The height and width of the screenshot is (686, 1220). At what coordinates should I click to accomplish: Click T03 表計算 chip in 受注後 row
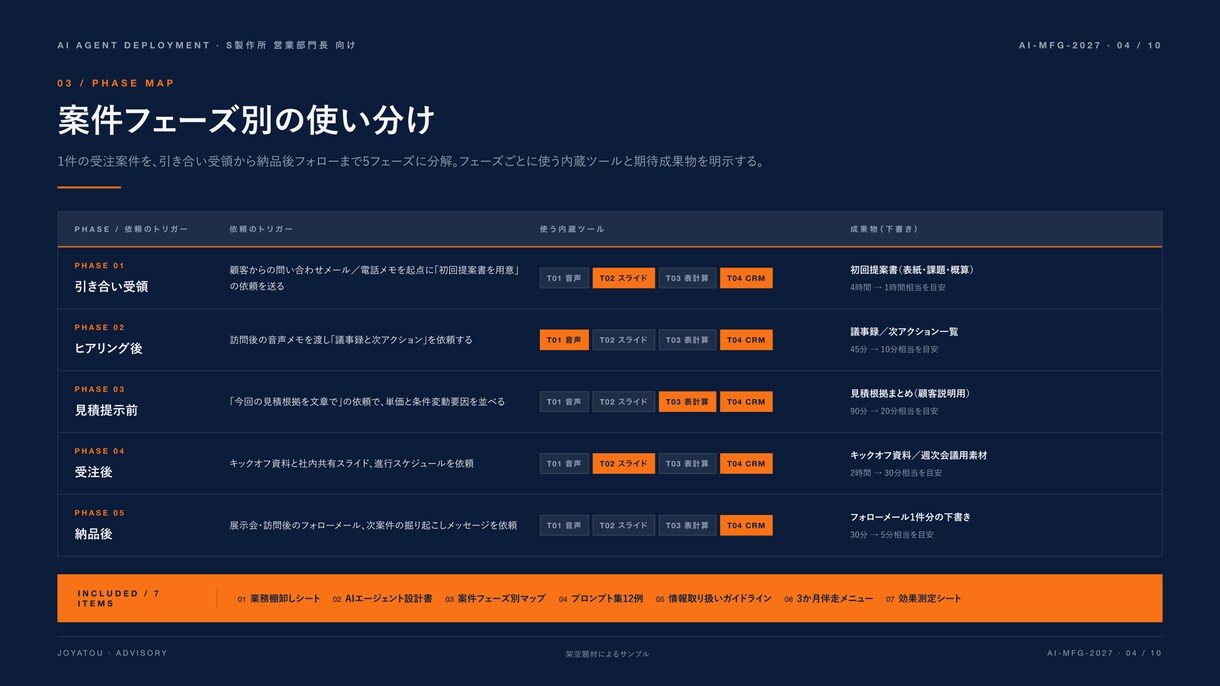click(x=688, y=464)
